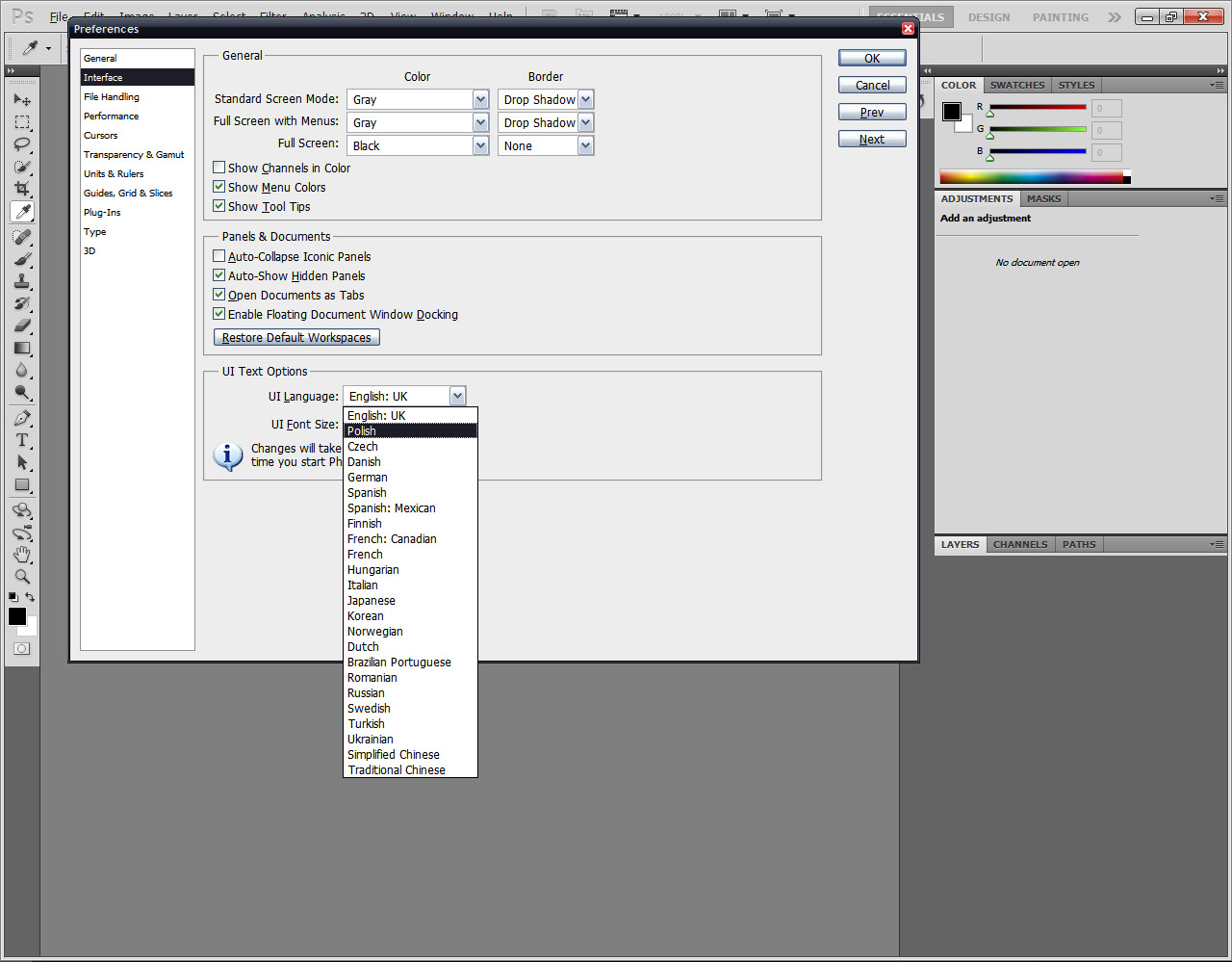Image resolution: width=1232 pixels, height=962 pixels.
Task: Open the Color panel options menu
Action: tap(1217, 85)
